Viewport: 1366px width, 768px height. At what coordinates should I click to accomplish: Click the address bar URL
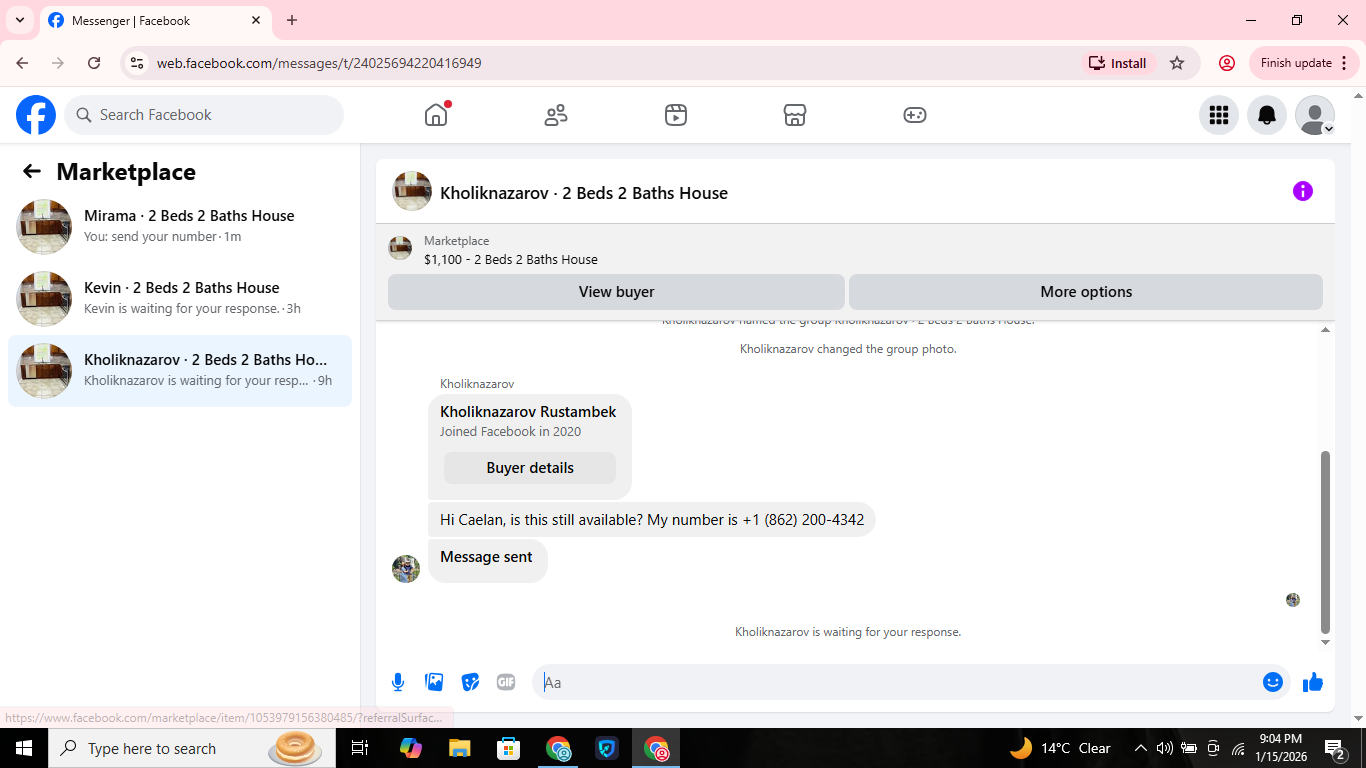click(x=319, y=63)
